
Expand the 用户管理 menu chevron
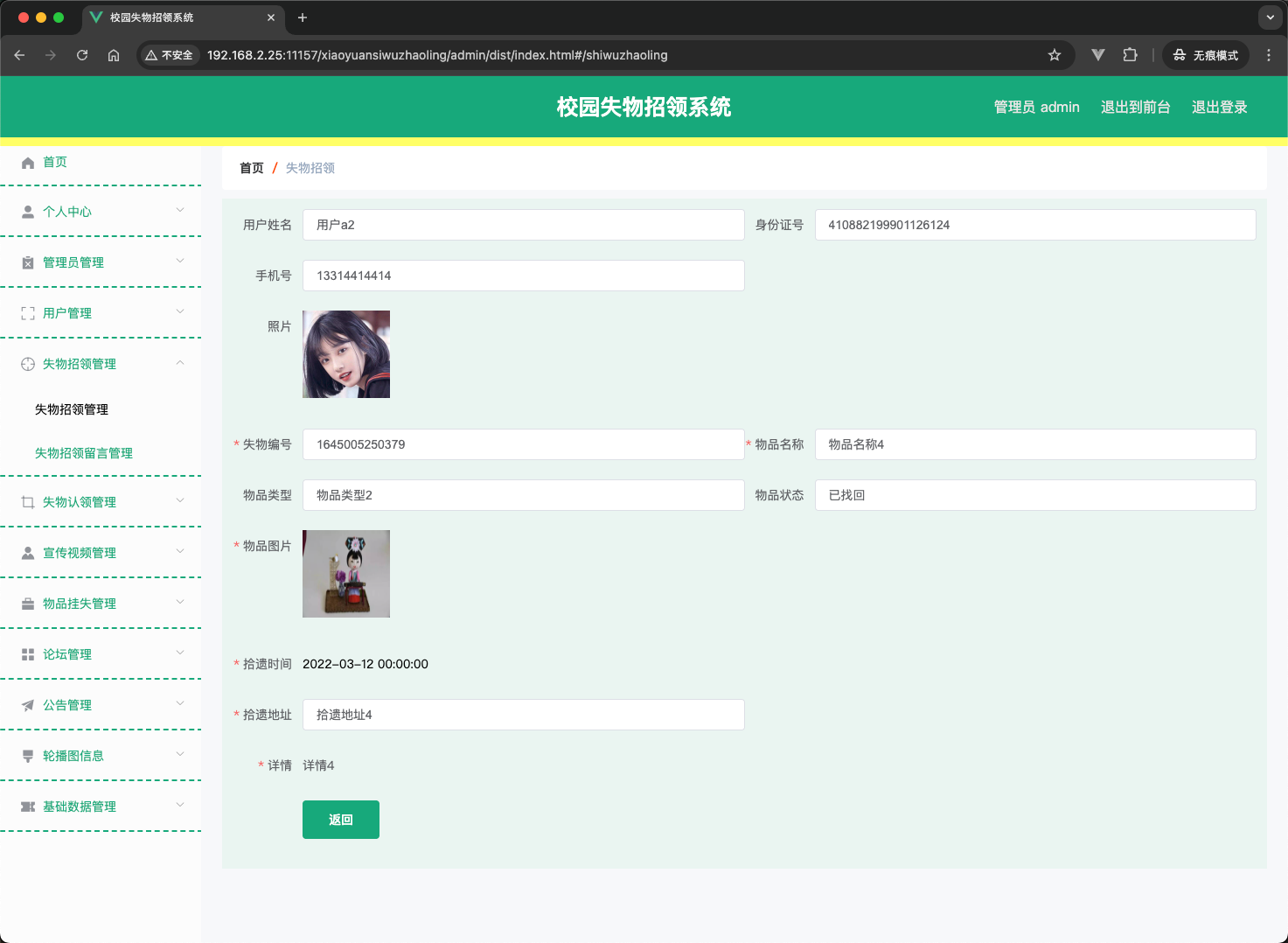[180, 311]
